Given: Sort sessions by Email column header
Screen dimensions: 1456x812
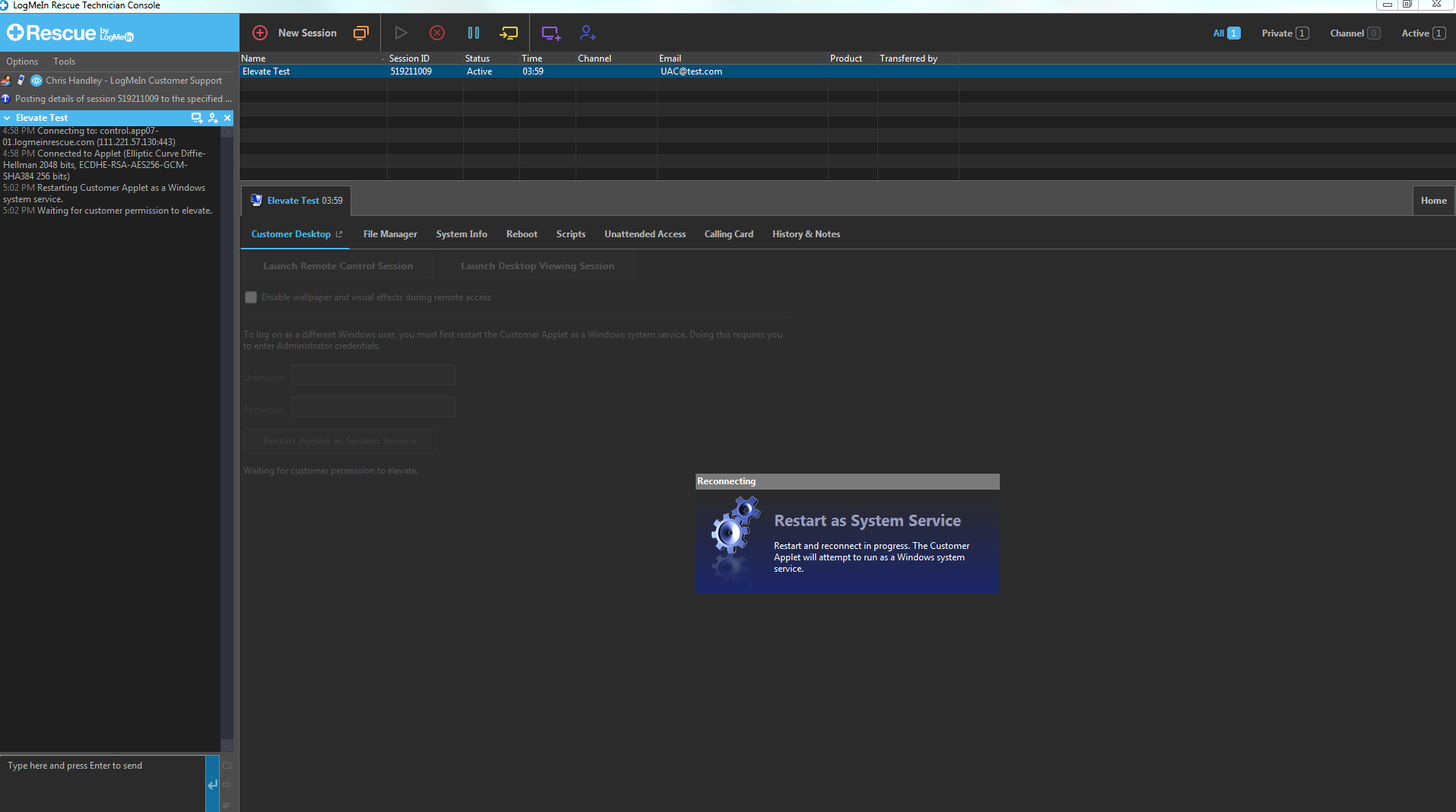Looking at the screenshot, I should [x=742, y=59].
